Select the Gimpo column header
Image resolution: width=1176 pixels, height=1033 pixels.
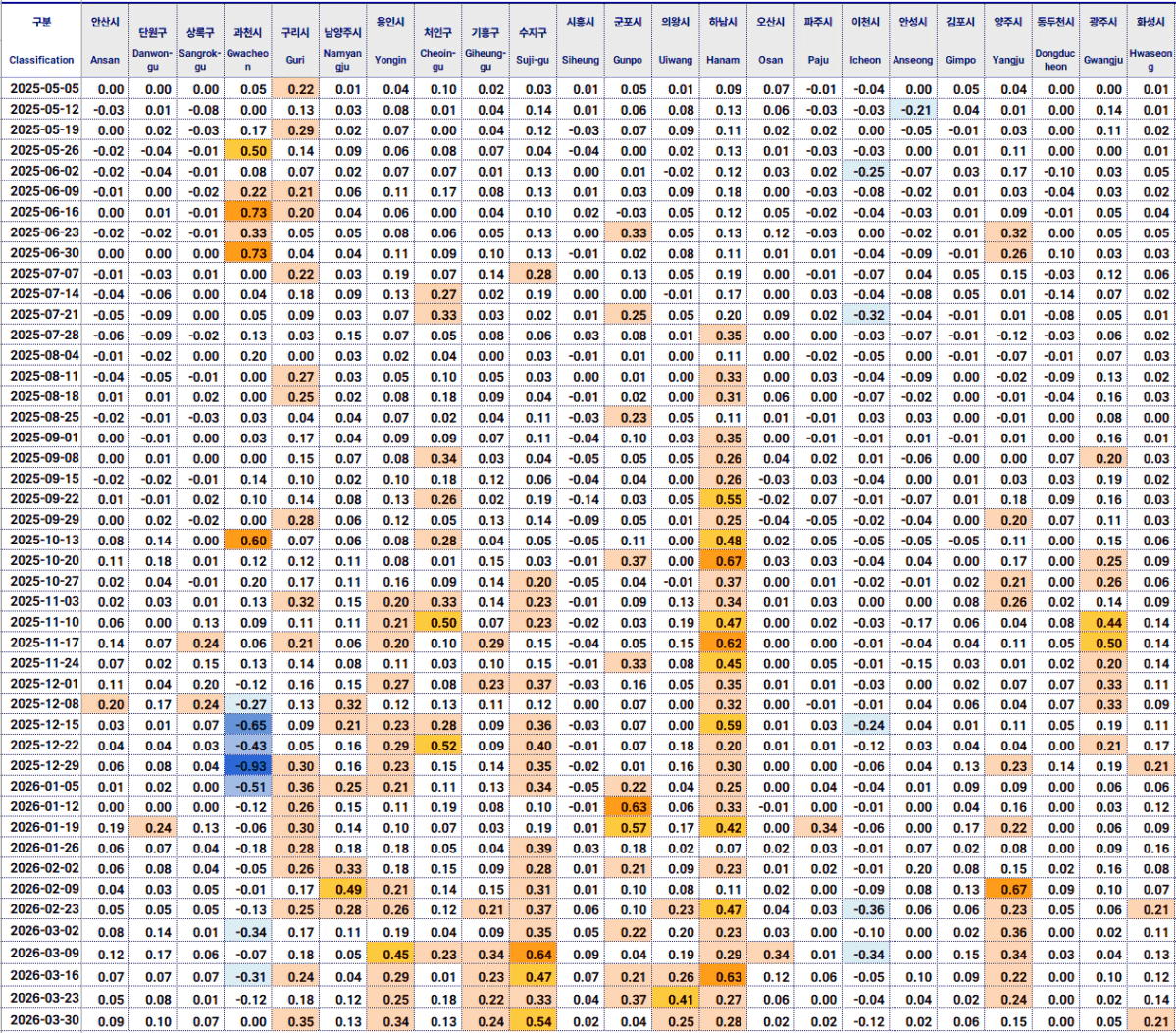961,40
